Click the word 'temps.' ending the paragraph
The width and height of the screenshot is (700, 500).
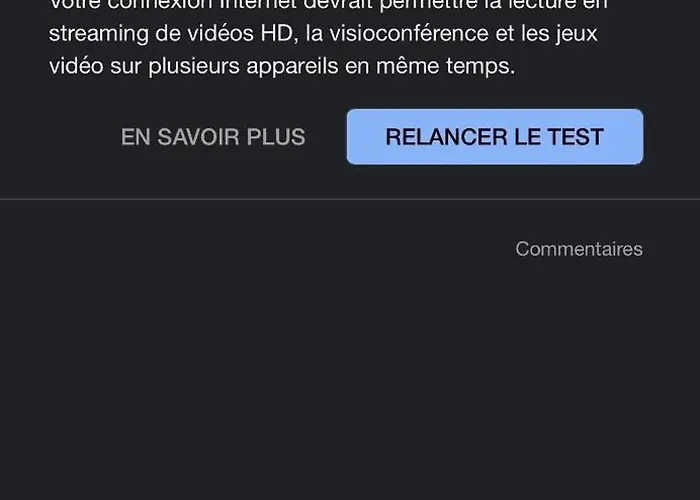(x=481, y=67)
